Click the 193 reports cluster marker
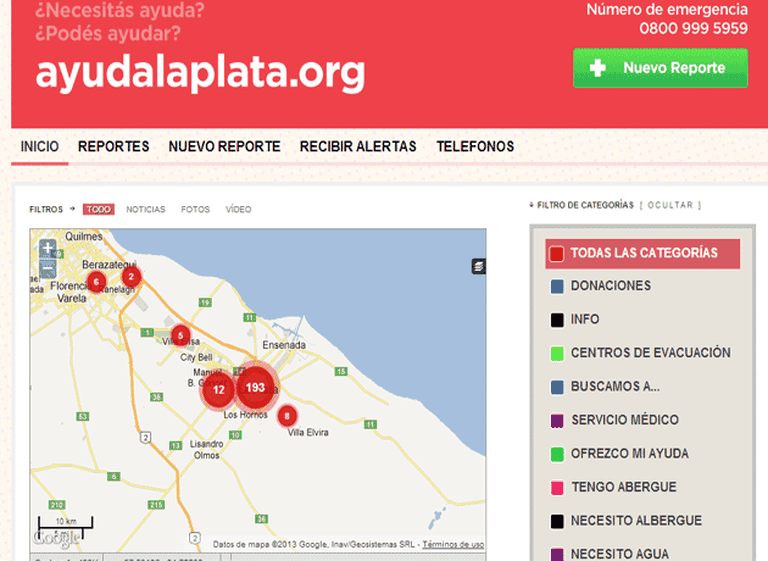Viewport: 768px width, 561px height. pyautogui.click(x=255, y=388)
